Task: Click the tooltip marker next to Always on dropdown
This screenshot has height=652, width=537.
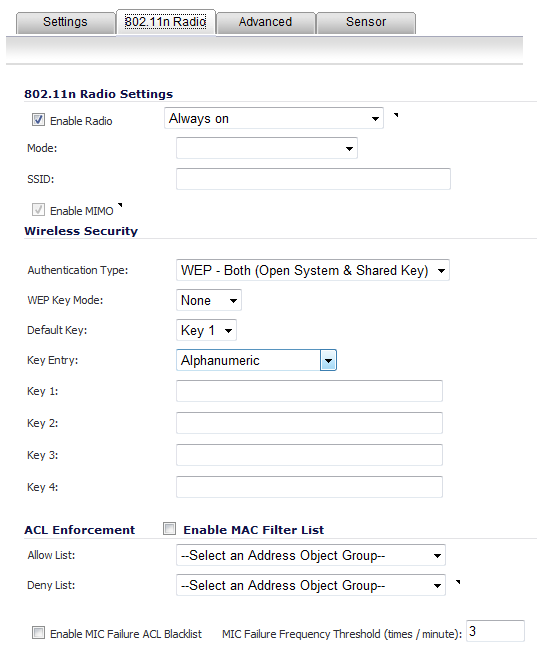Action: click(396, 115)
